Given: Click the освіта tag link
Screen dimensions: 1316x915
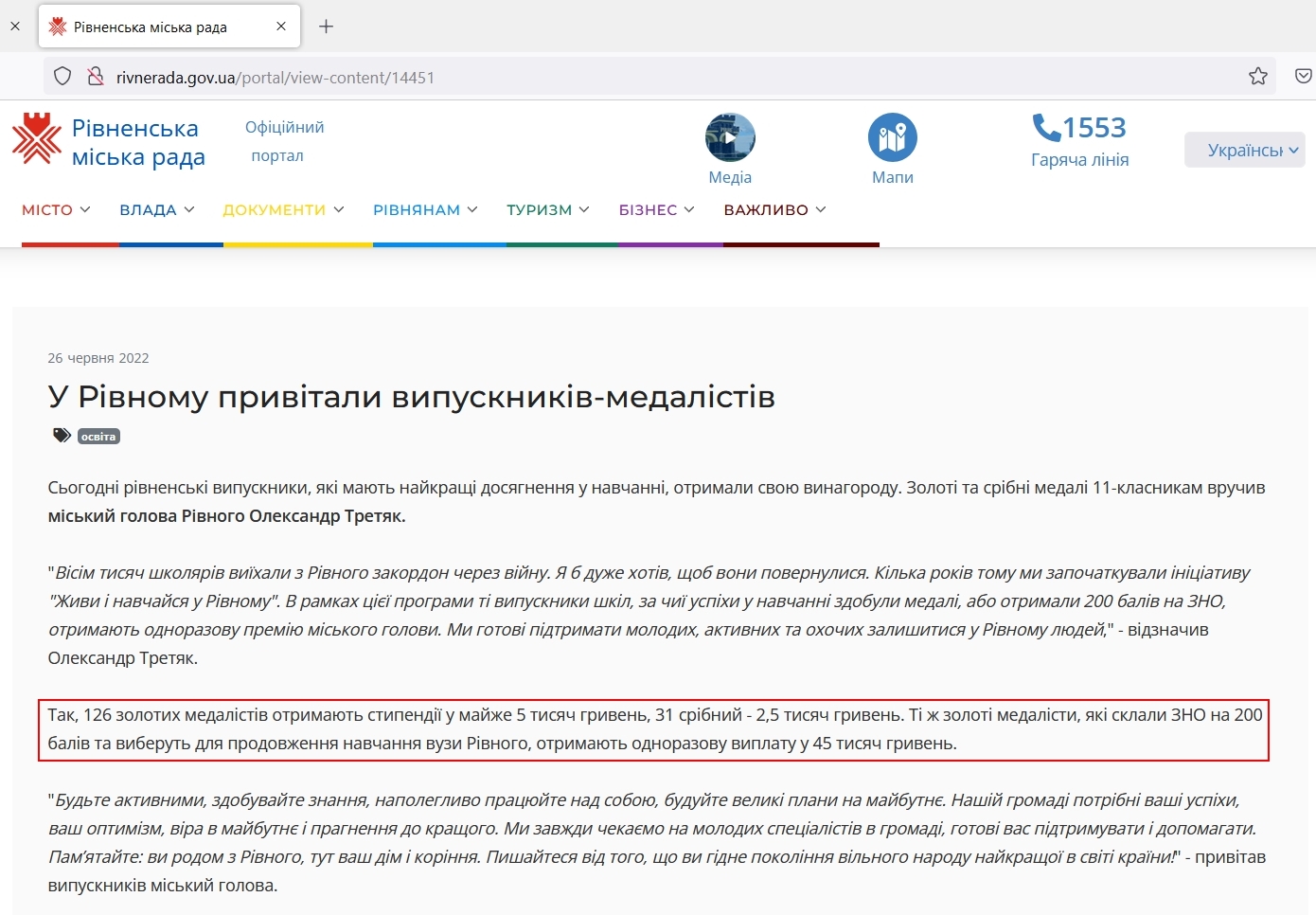Looking at the screenshot, I should [98, 437].
